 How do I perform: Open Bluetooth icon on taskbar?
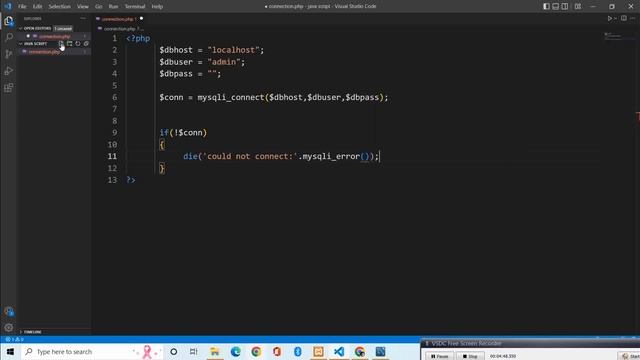[298, 351]
